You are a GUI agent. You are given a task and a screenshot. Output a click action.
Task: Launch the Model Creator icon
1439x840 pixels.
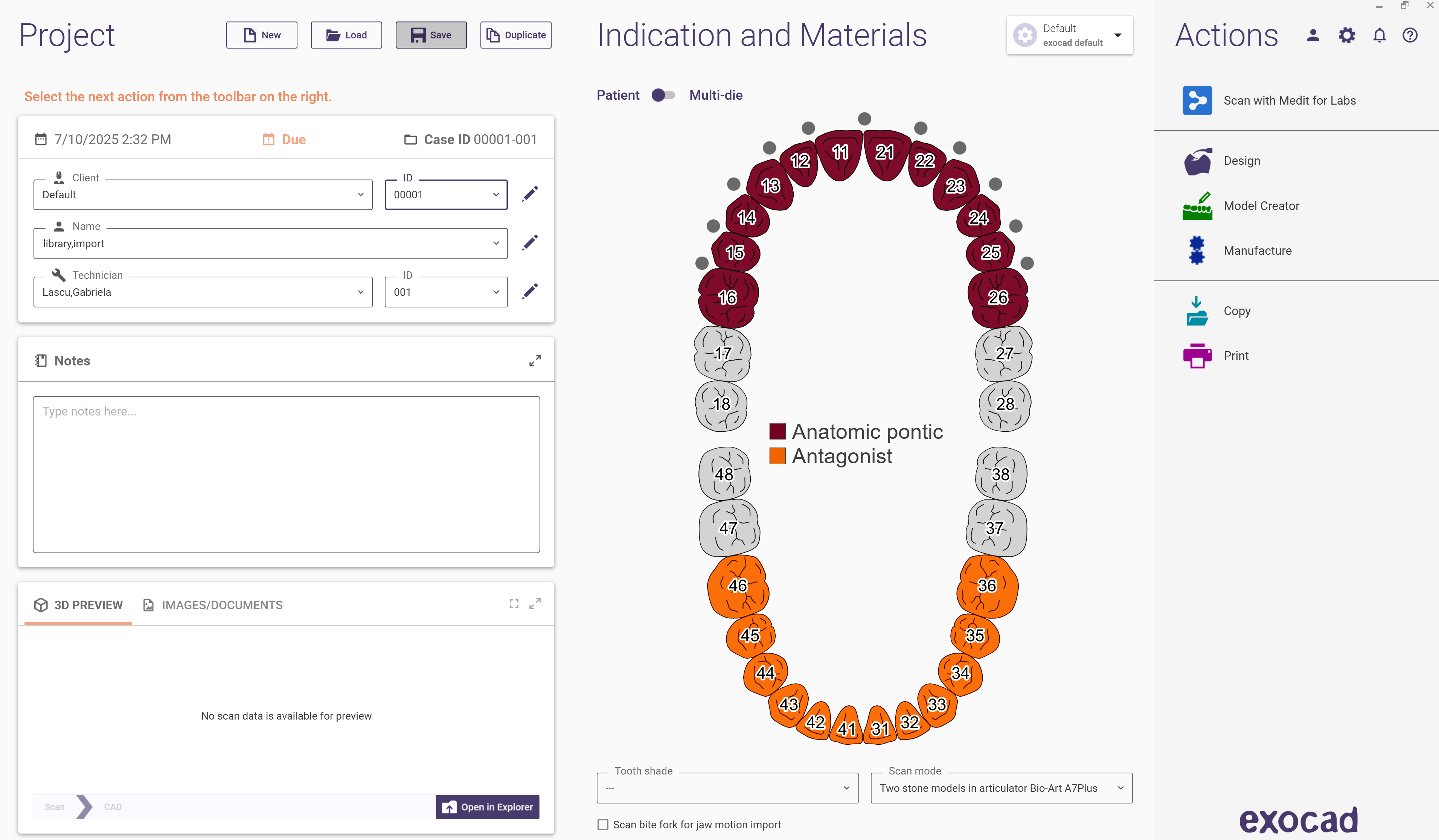(1197, 206)
